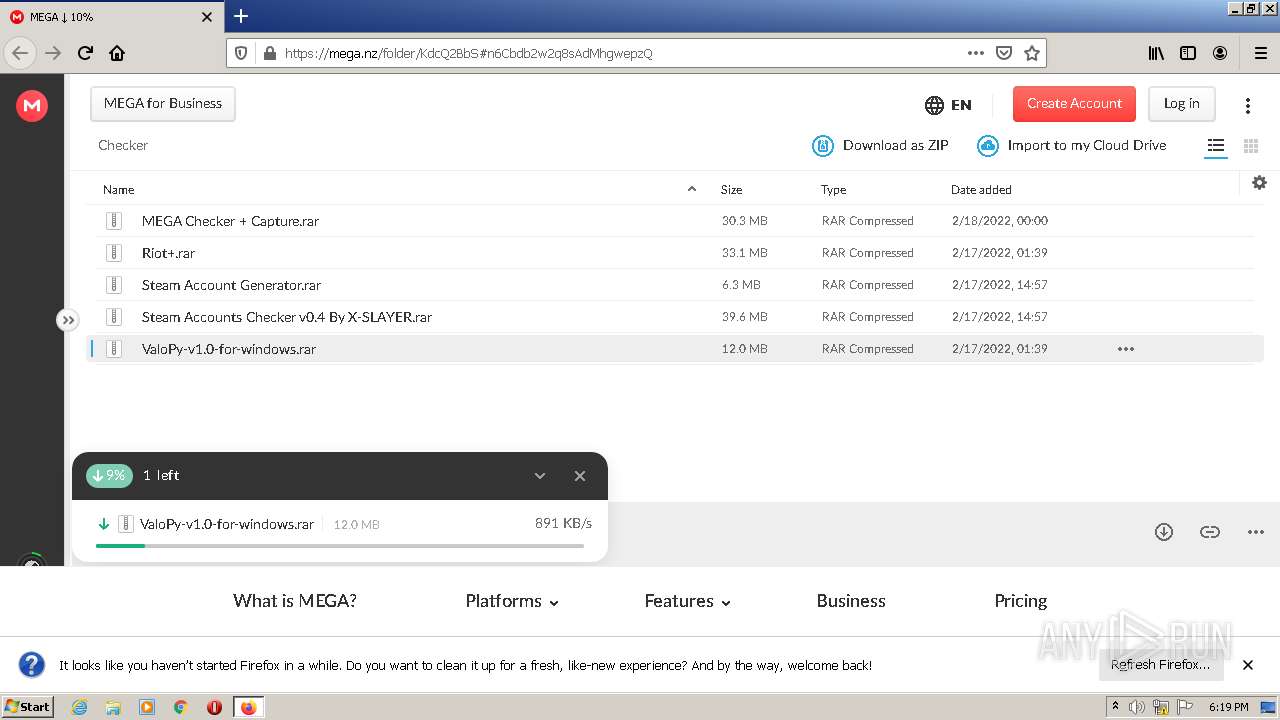Open a new browser tab

pos(241,16)
